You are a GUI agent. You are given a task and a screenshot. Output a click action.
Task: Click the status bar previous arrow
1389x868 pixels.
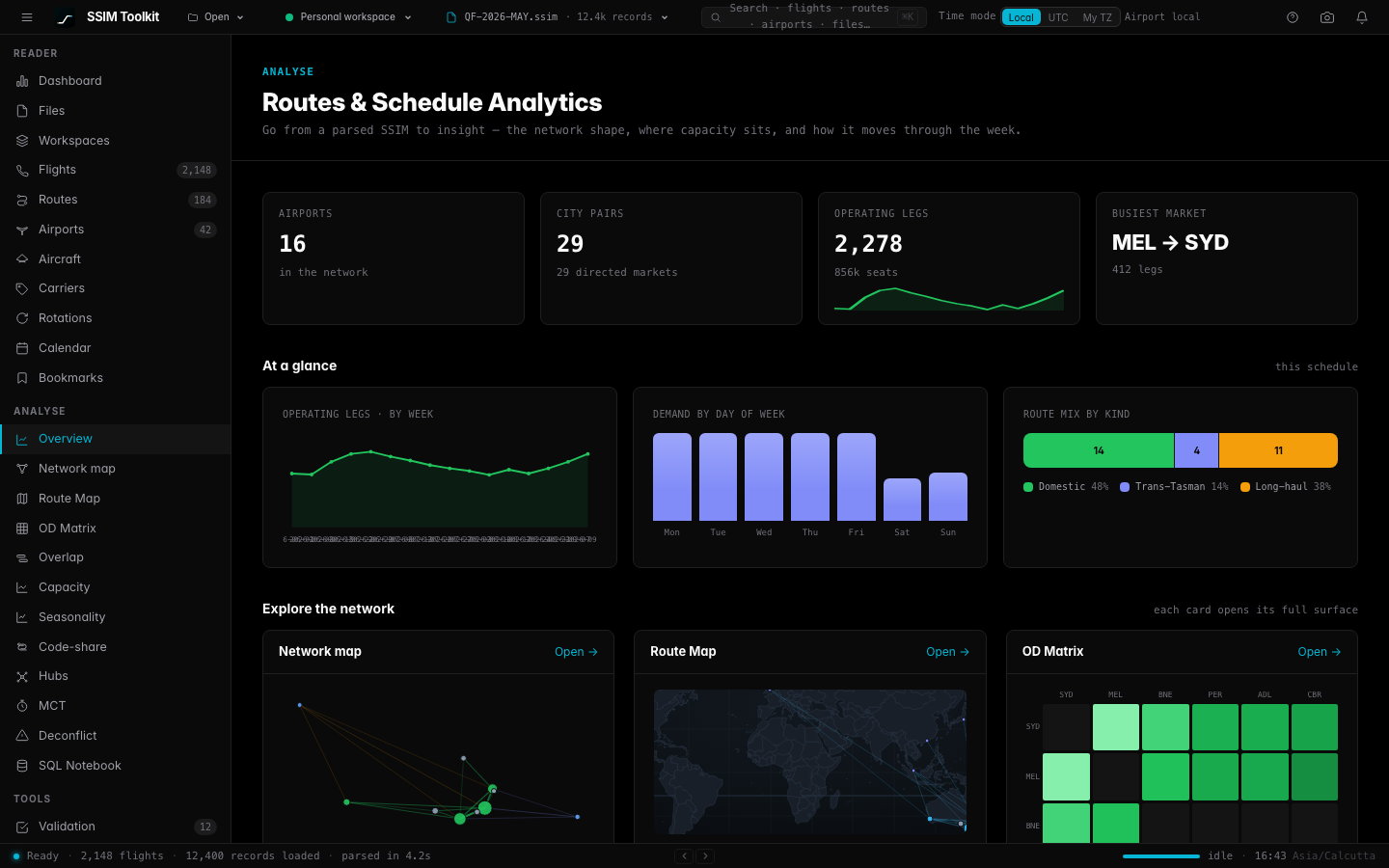(x=684, y=855)
